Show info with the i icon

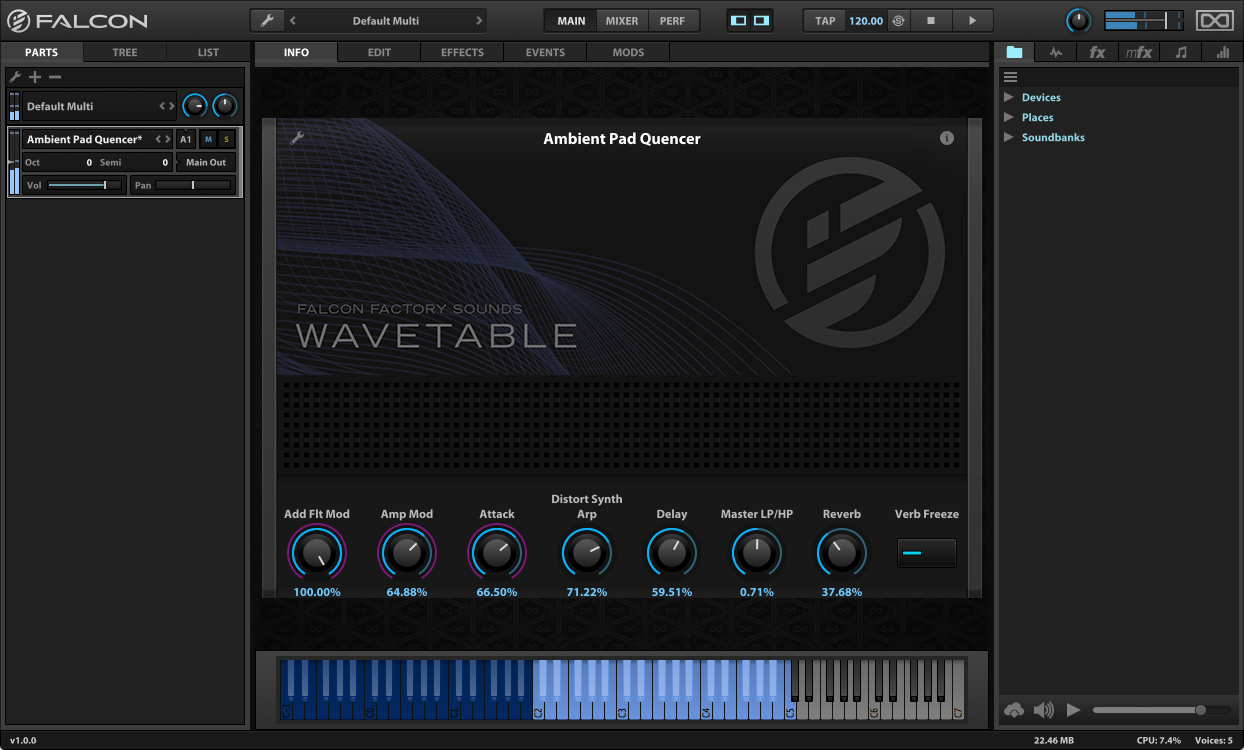[947, 138]
